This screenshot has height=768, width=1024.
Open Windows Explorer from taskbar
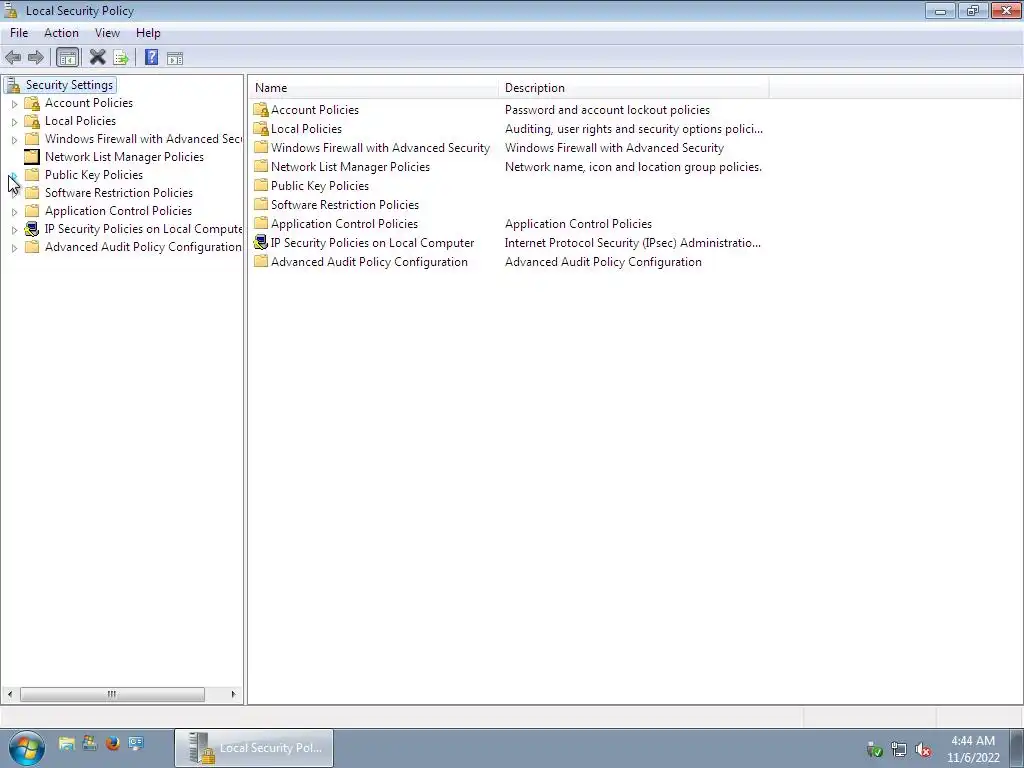pos(67,743)
